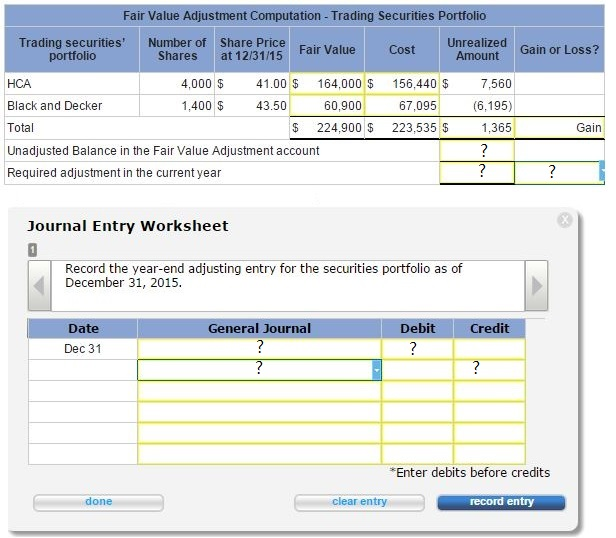Click the 'Dec 31' date cell

pyautogui.click(x=82, y=349)
